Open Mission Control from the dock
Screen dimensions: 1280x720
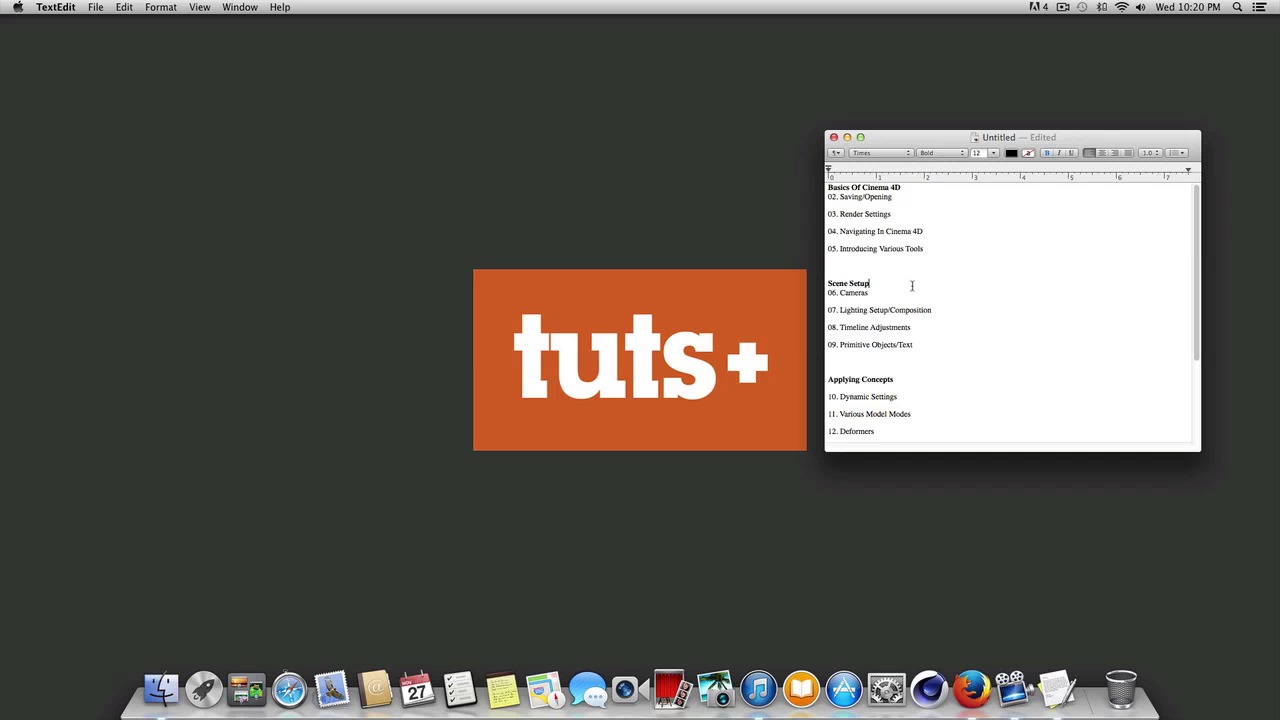click(x=246, y=689)
